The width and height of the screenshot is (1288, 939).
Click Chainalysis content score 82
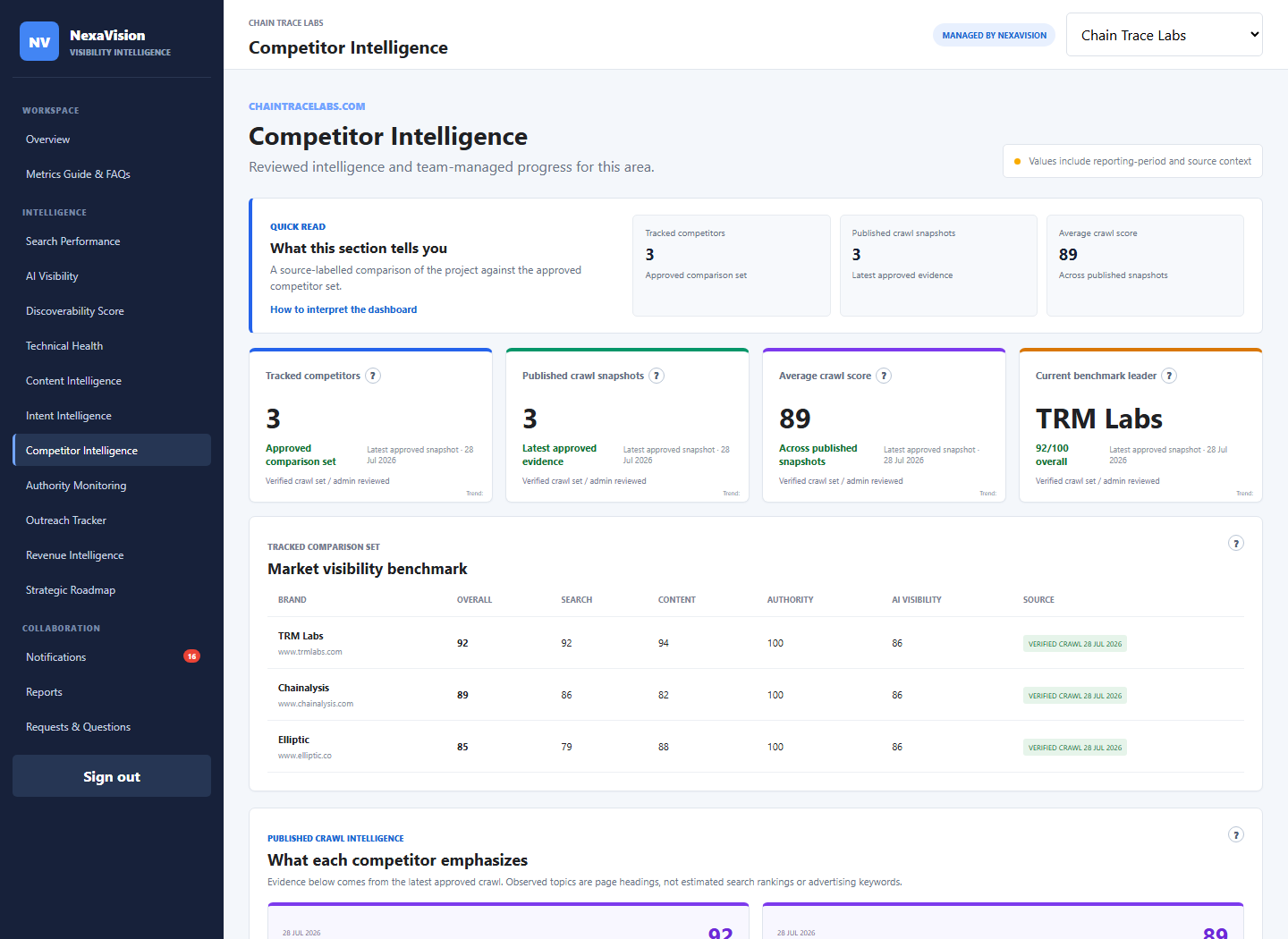664,695
